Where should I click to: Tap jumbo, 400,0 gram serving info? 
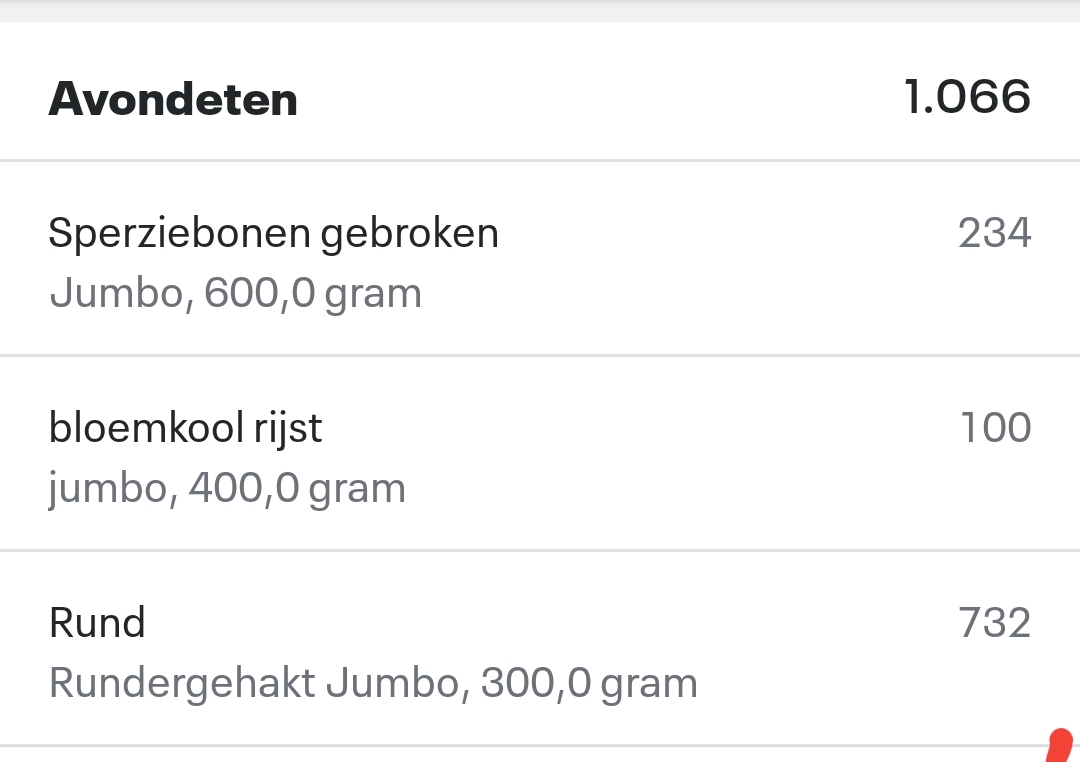pos(227,487)
